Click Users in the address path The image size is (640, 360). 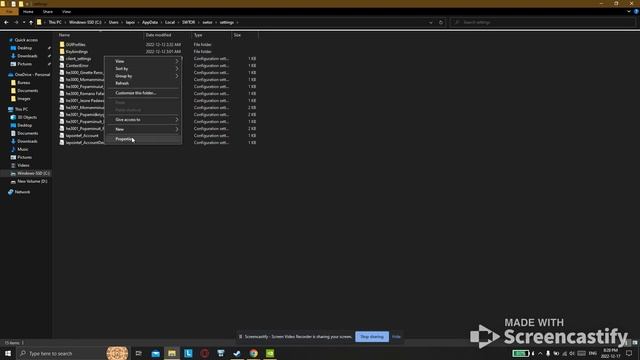tap(113, 22)
